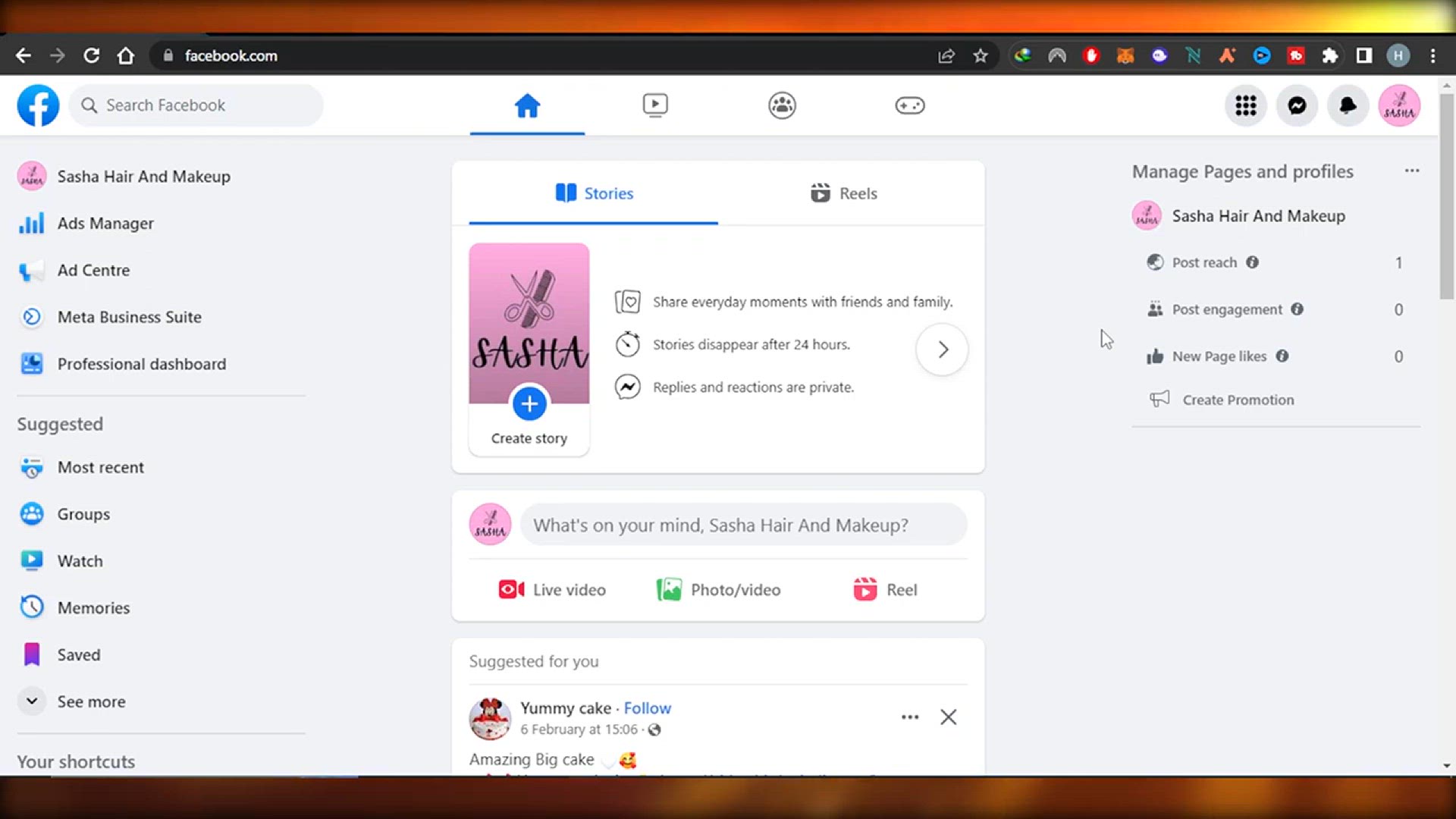Viewport: 1456px width, 819px height.
Task: Open the Groups tab icon in top bar
Action: coord(782,105)
